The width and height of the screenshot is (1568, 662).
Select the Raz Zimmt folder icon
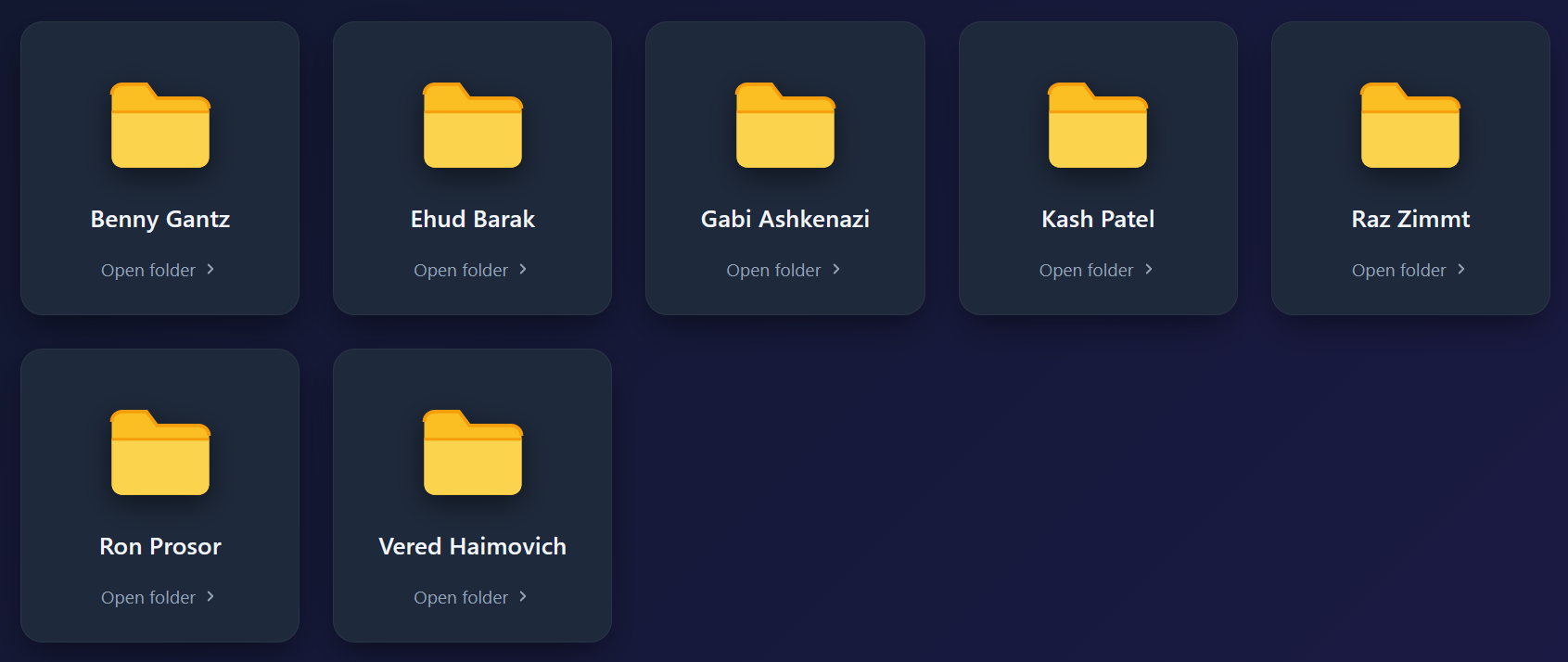pos(1410,125)
